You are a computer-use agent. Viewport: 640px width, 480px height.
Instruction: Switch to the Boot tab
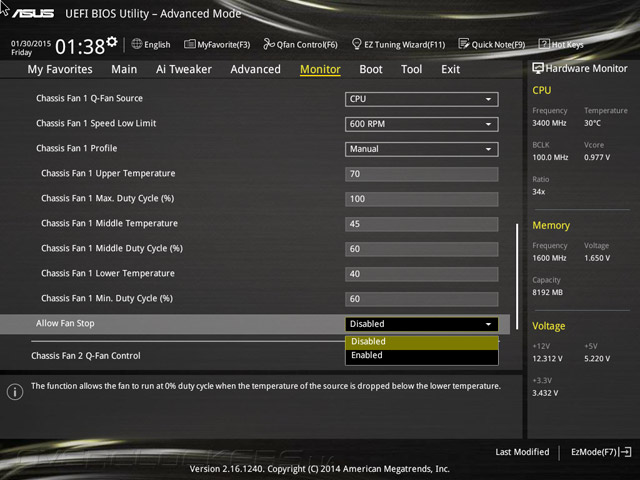tap(371, 69)
